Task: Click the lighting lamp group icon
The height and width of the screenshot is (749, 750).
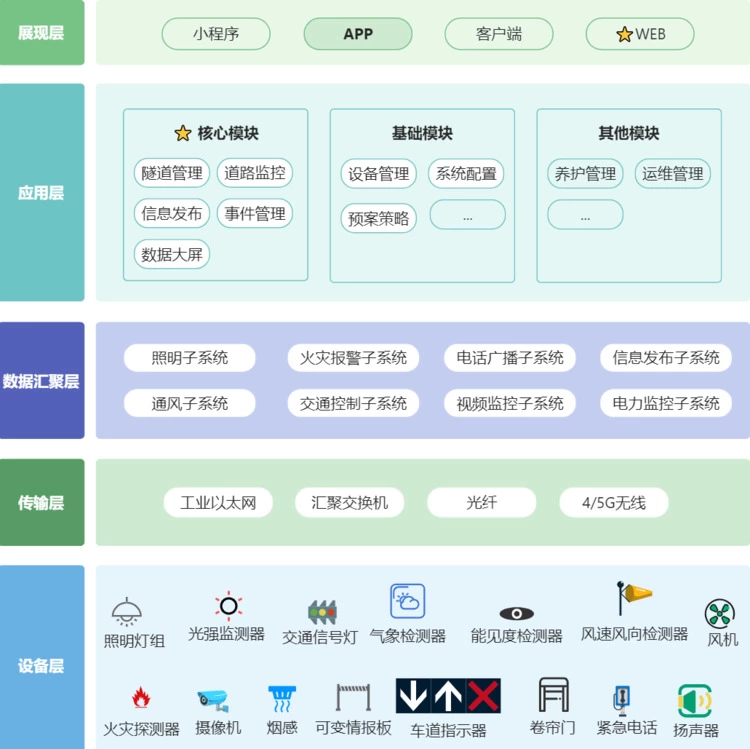Action: (x=127, y=611)
